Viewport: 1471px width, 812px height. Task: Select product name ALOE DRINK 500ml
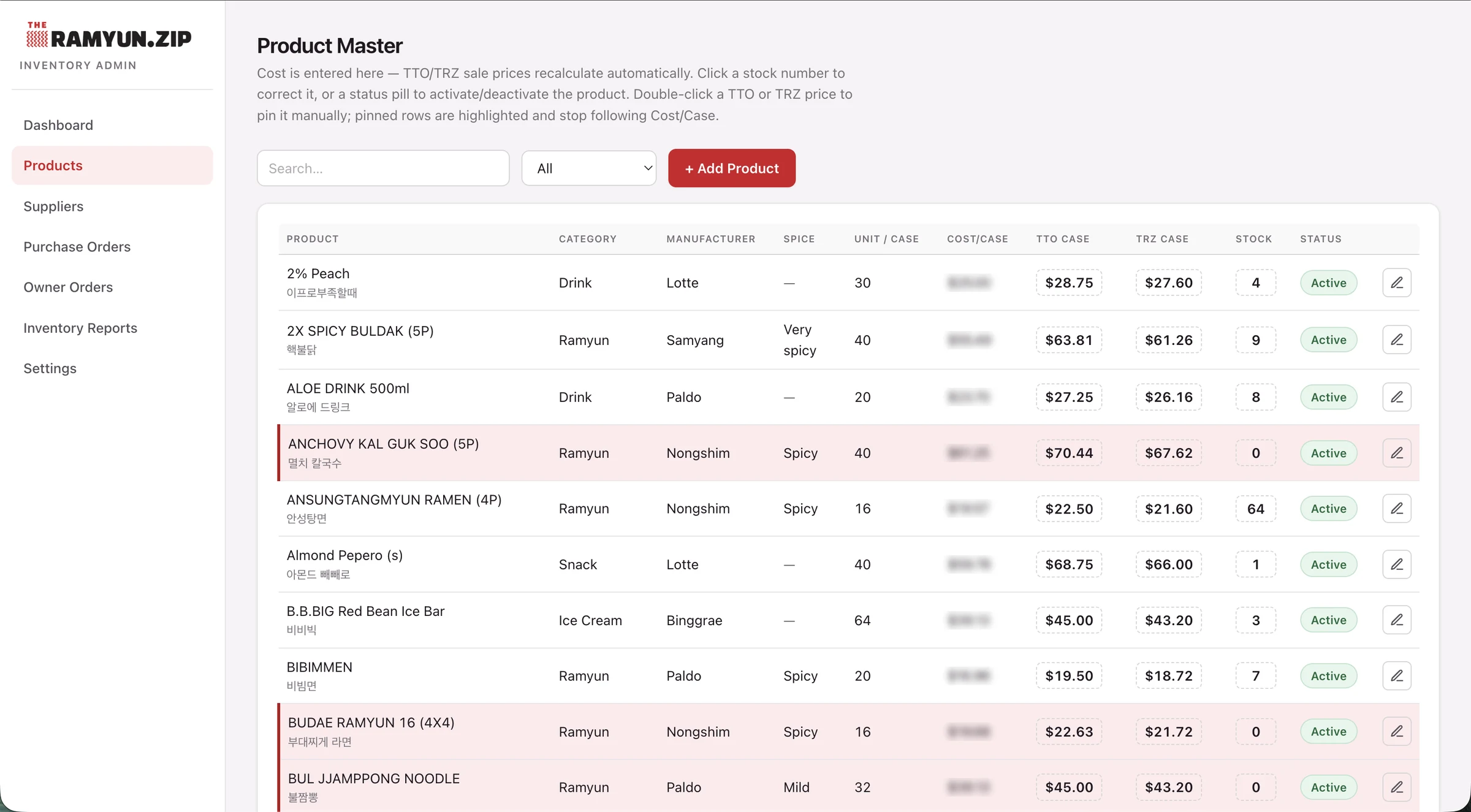click(348, 389)
